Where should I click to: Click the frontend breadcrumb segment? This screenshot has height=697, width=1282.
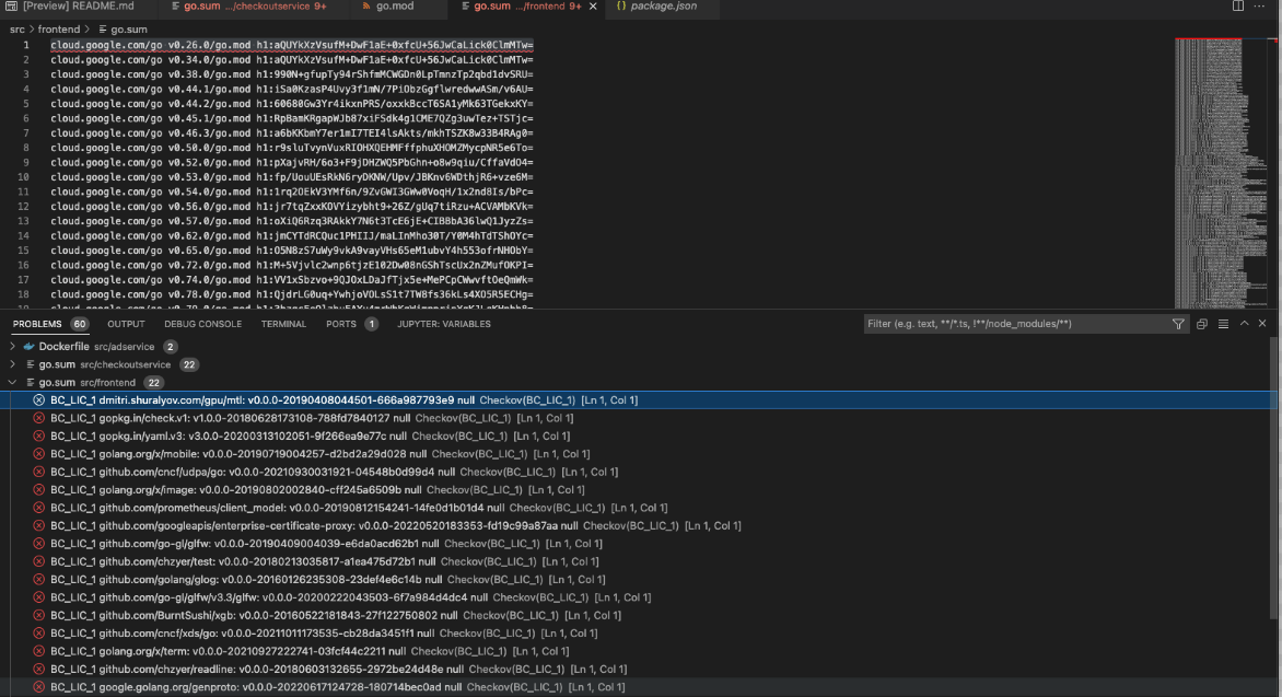pos(59,30)
